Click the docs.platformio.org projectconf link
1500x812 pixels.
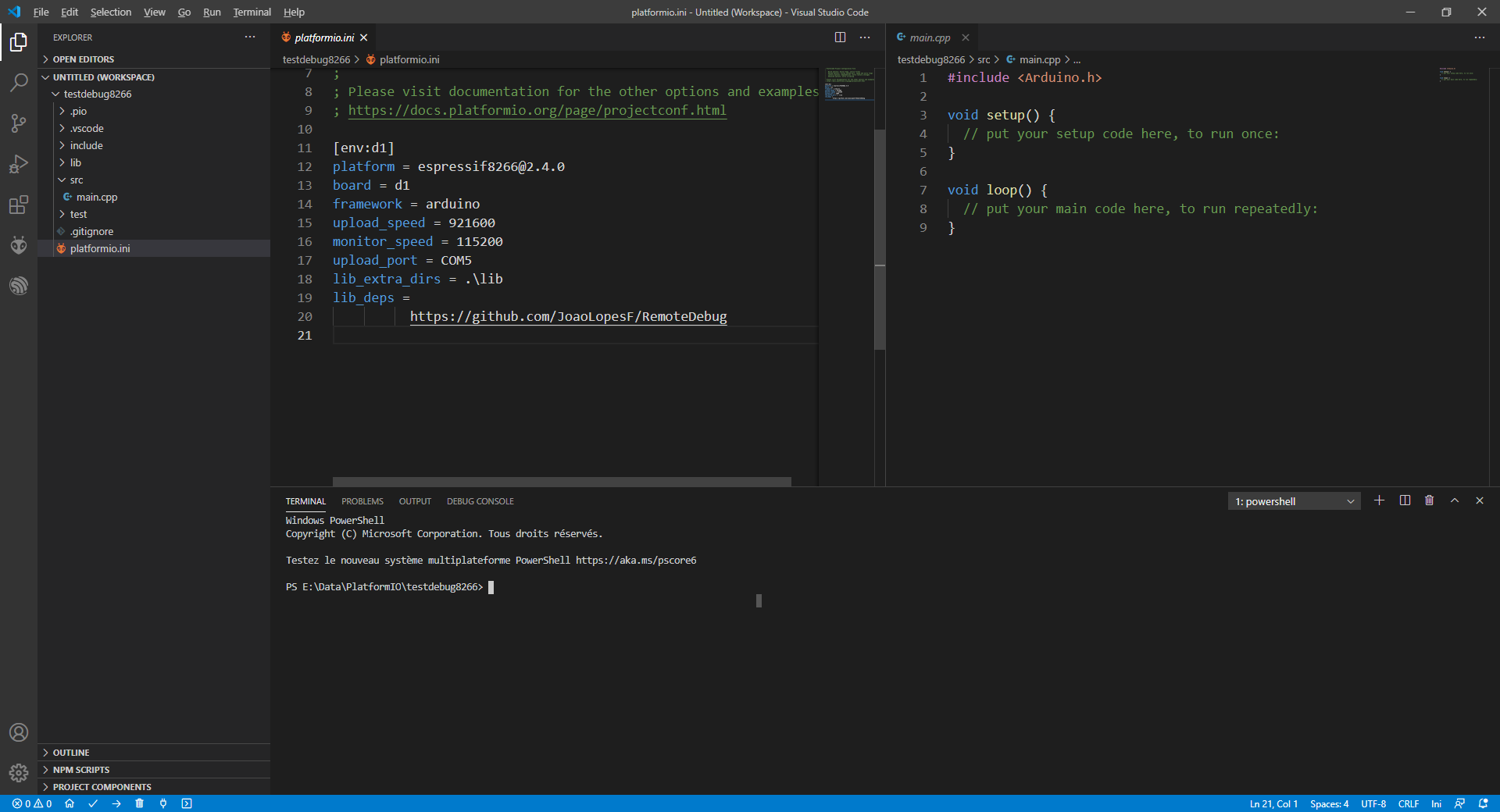pyautogui.click(x=537, y=110)
